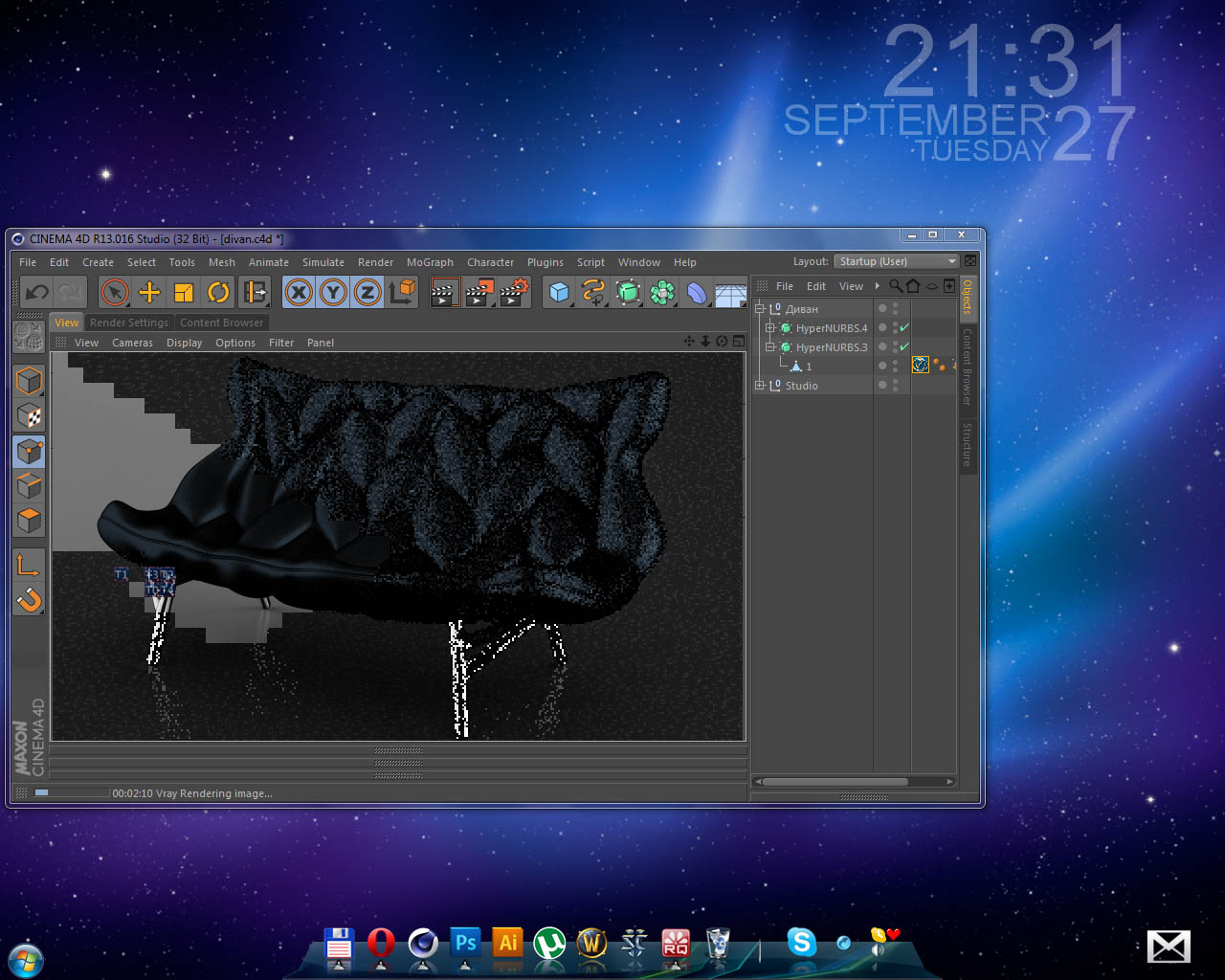Switch to Points mode in left palette
This screenshot has width=1225, height=980.
[x=30, y=451]
